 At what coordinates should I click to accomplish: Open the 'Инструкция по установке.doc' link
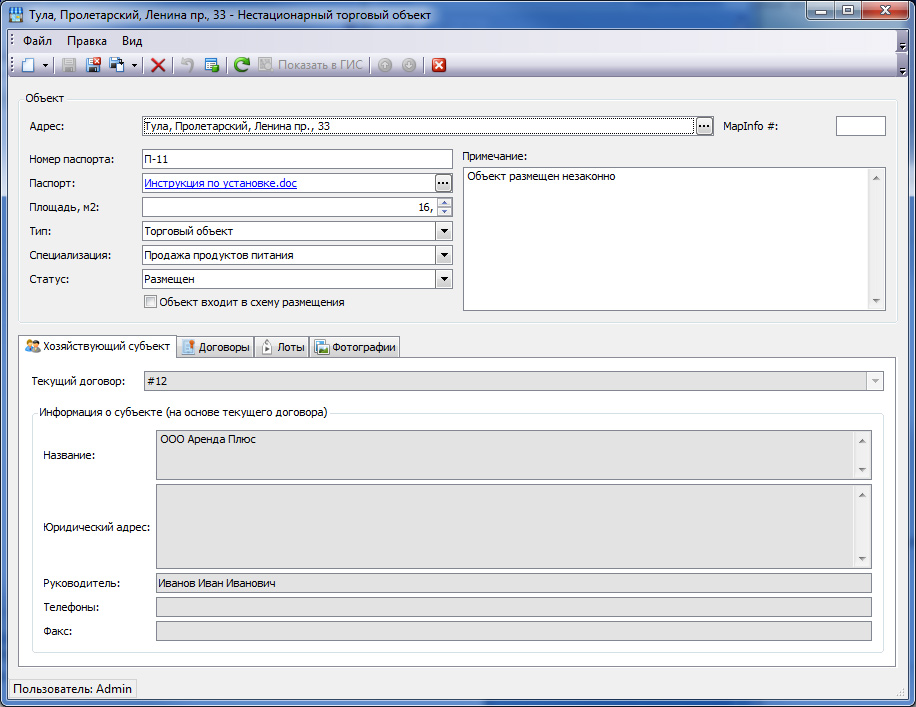click(x=220, y=183)
